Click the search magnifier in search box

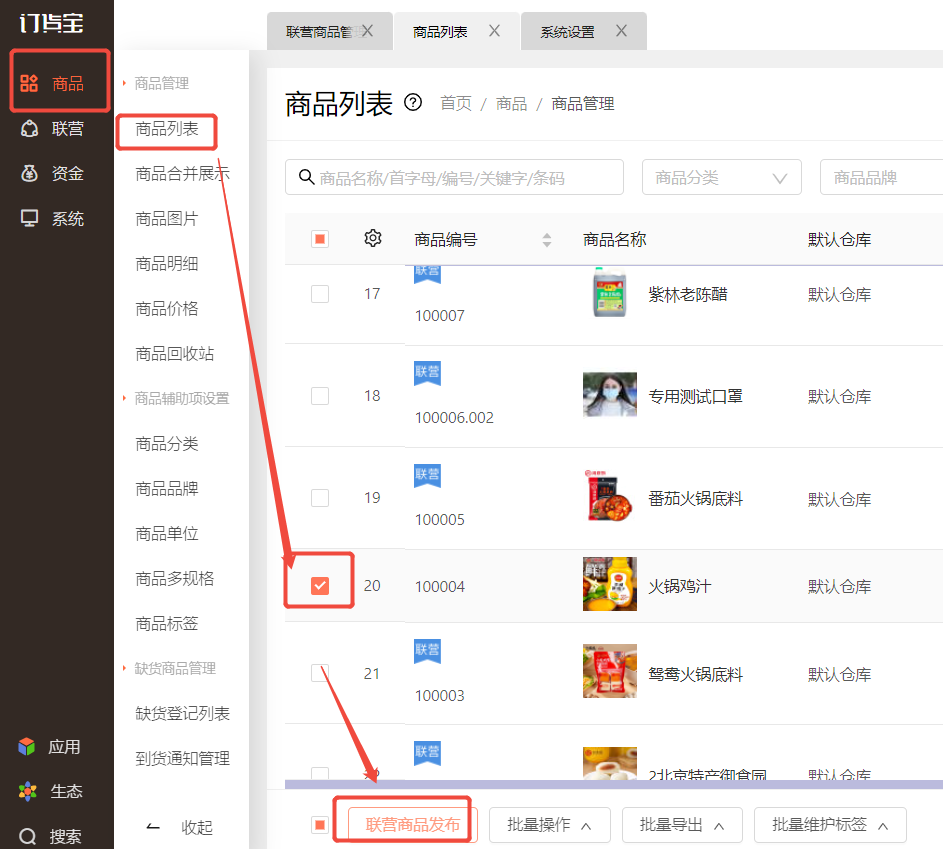click(306, 177)
